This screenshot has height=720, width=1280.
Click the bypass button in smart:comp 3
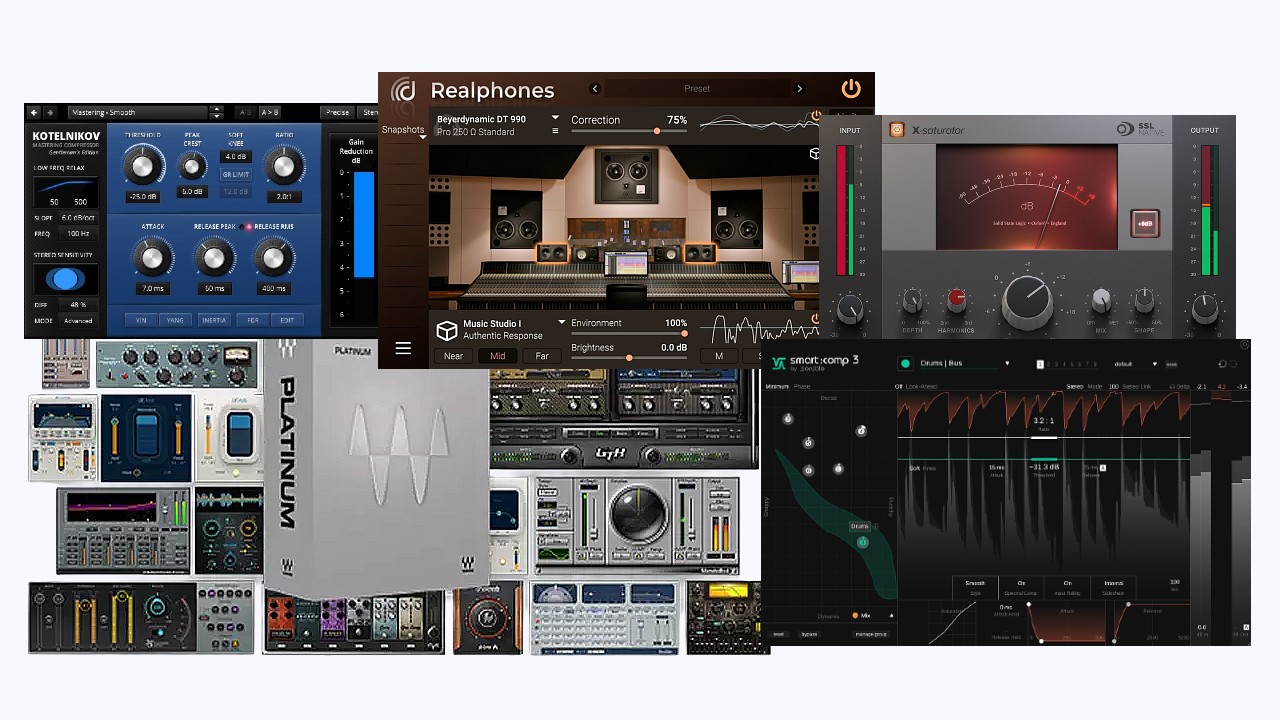[808, 634]
